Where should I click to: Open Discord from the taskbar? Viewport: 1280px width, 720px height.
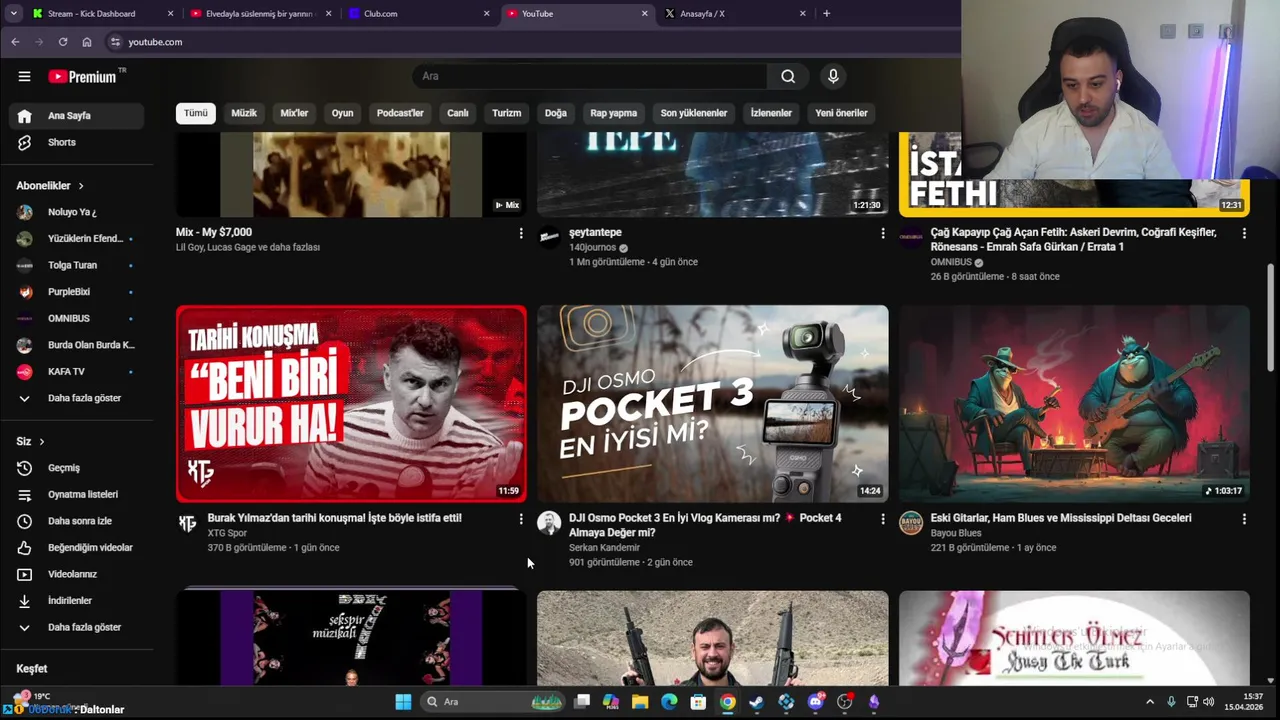click(x=816, y=702)
